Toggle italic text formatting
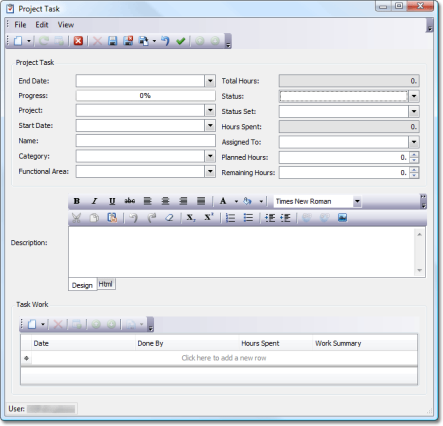Image resolution: width=443 pixels, height=426 pixels. [x=94, y=201]
